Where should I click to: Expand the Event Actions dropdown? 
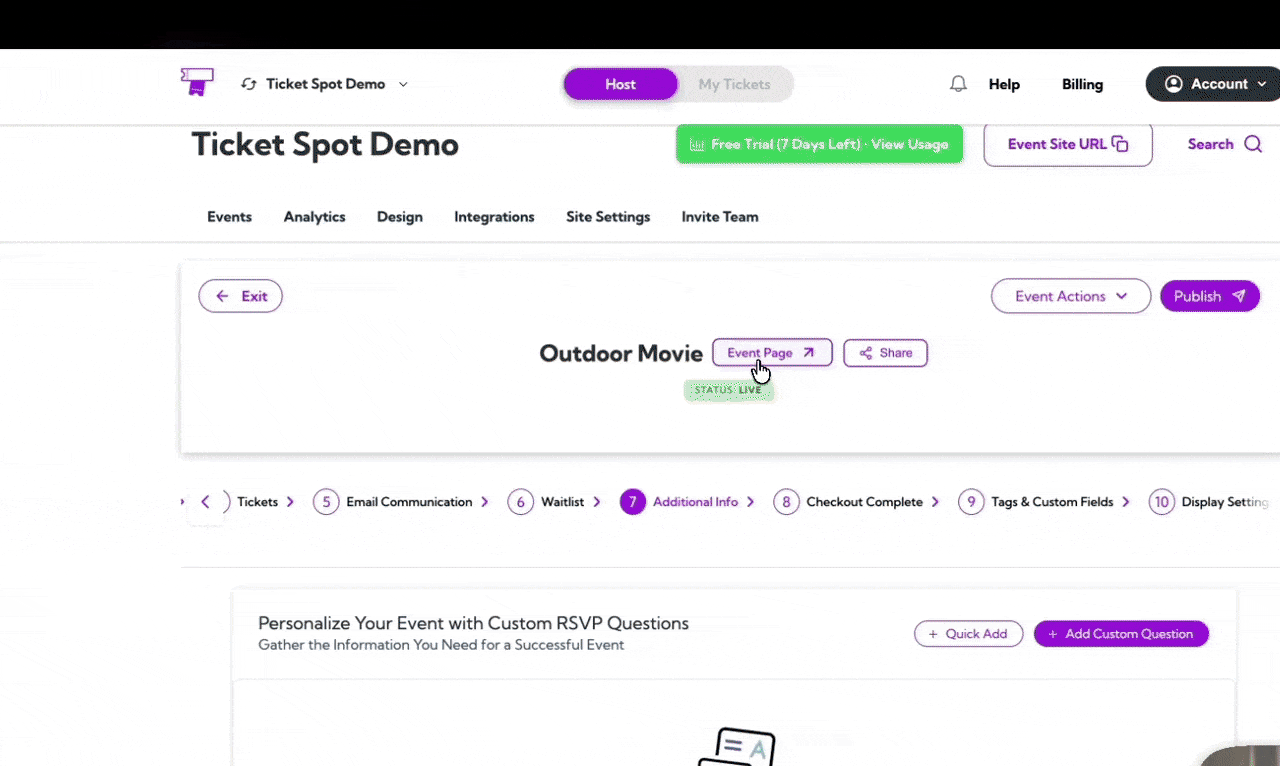[1070, 296]
